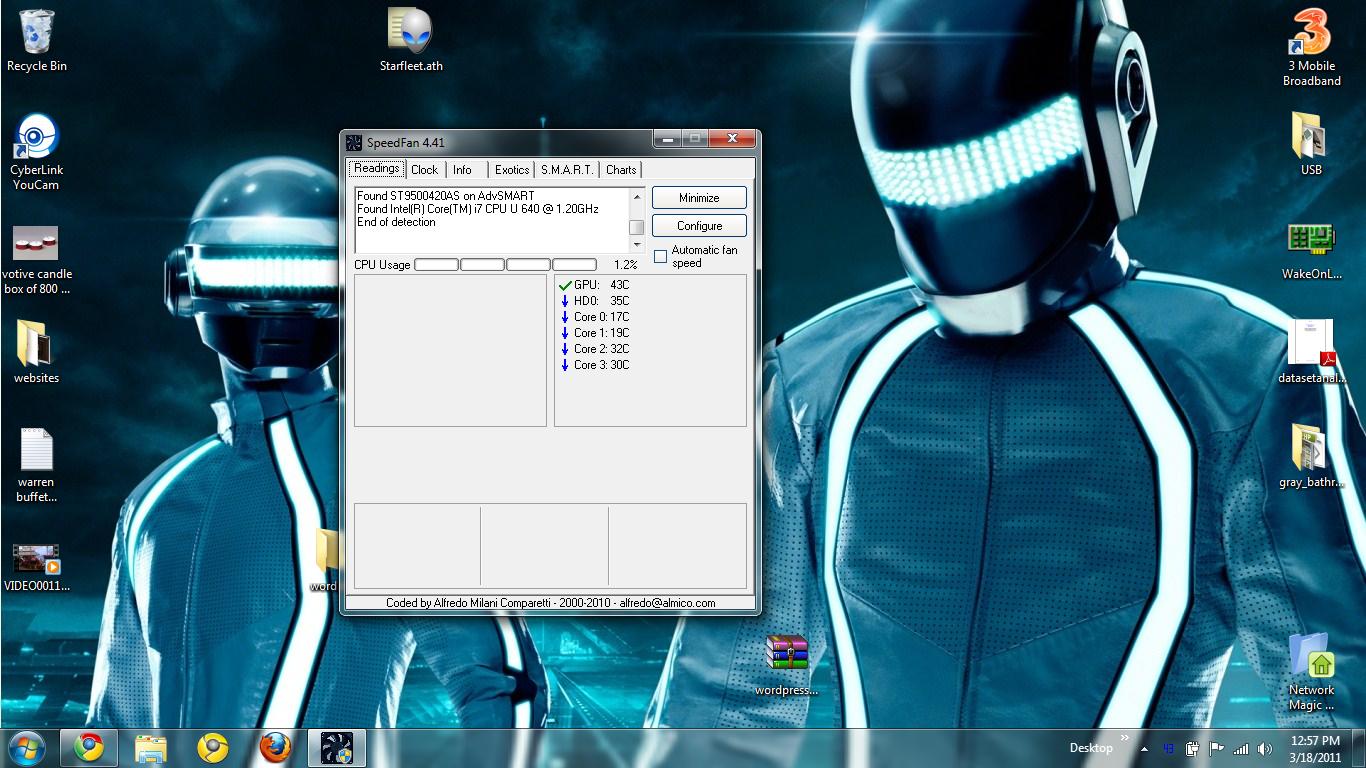
Task: Click the volume speaker tray icon
Action: 1265,748
